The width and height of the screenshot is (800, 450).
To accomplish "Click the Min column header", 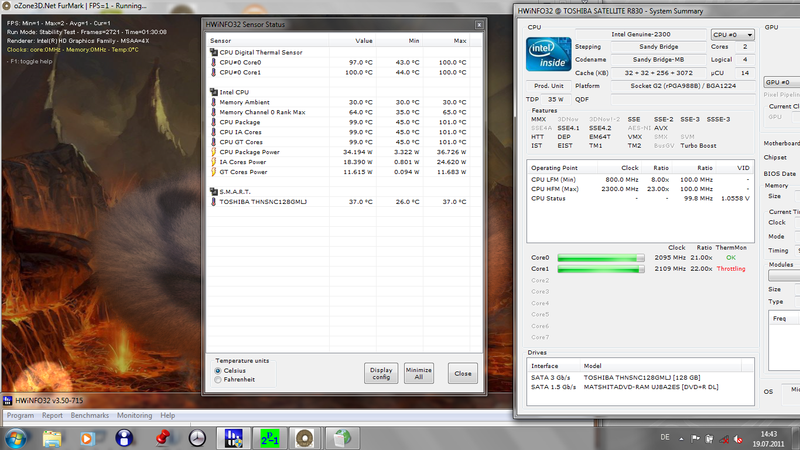I will [399, 41].
